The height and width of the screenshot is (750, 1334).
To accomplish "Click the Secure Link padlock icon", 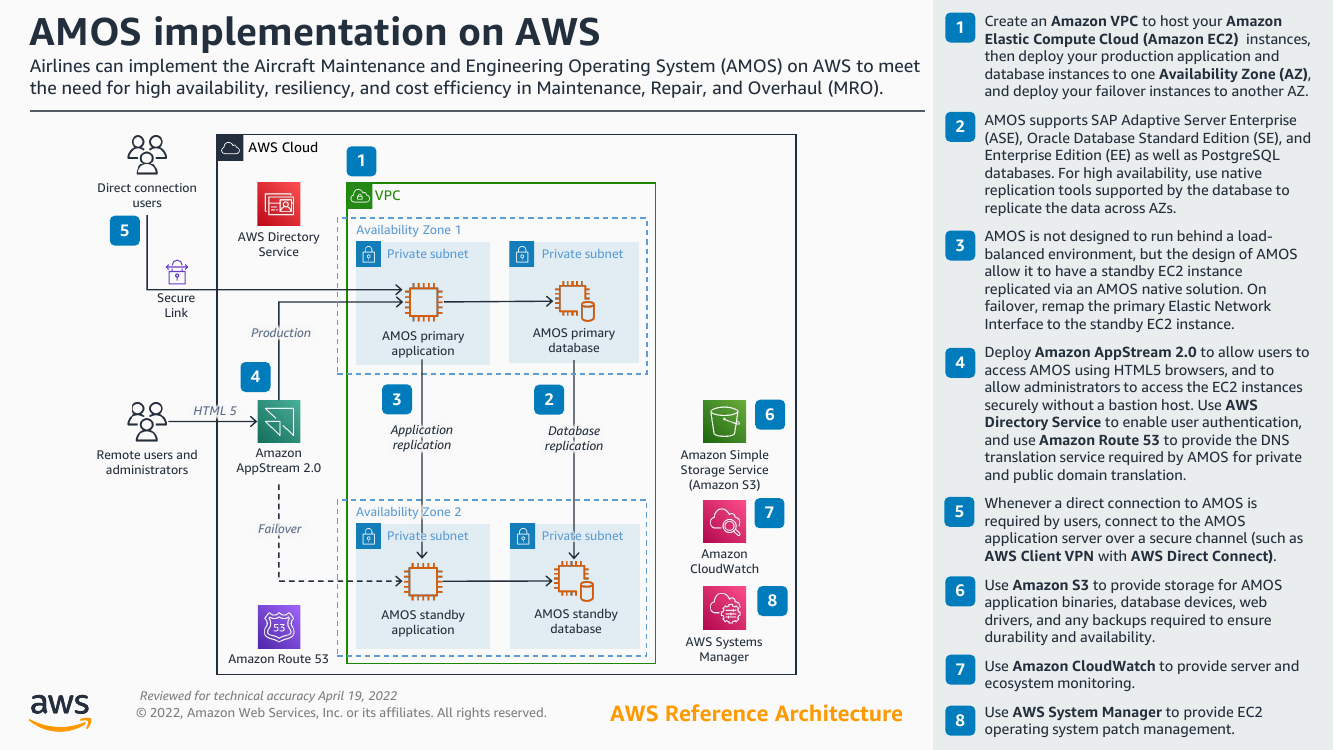I will tap(177, 273).
